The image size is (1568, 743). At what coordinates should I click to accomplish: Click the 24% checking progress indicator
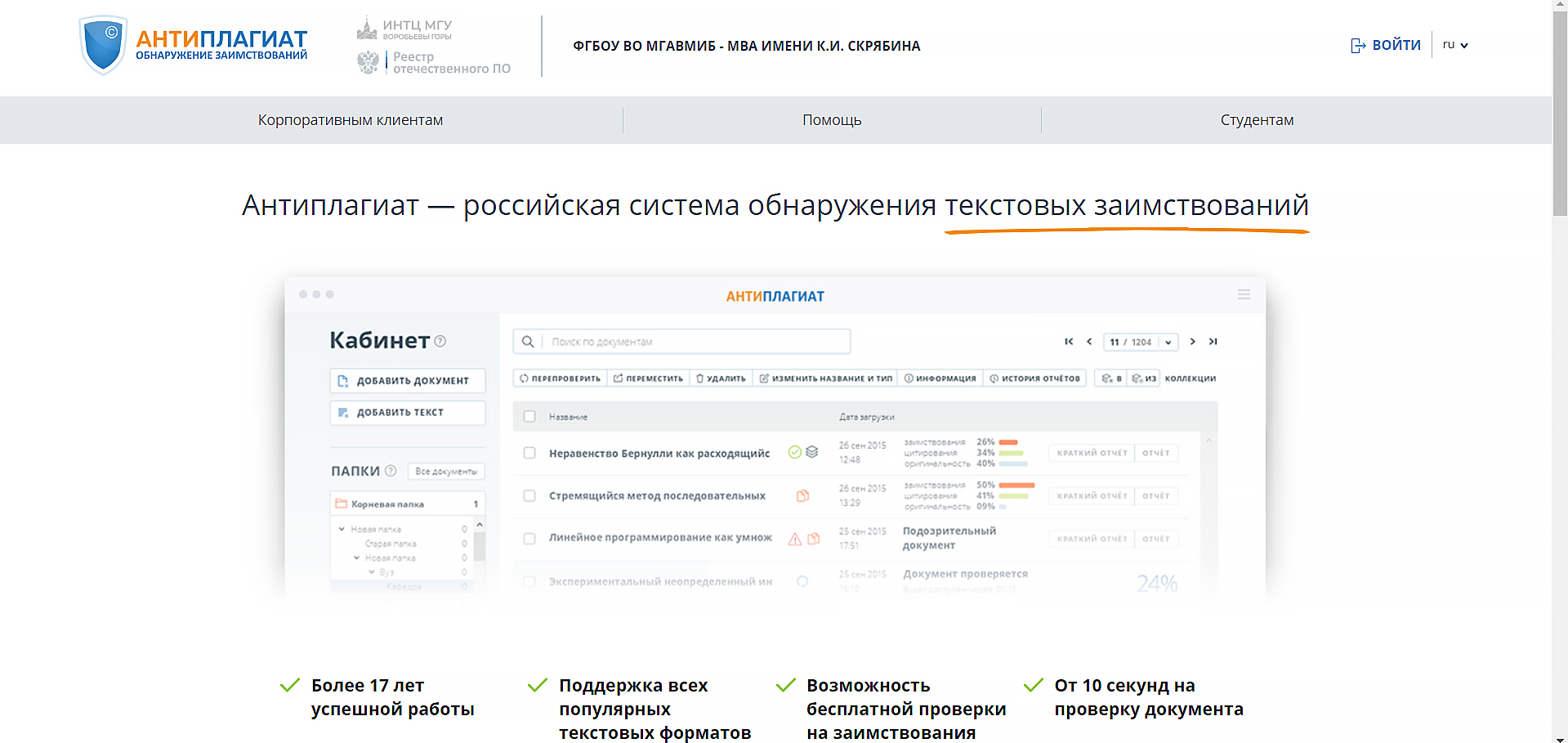(x=1157, y=583)
